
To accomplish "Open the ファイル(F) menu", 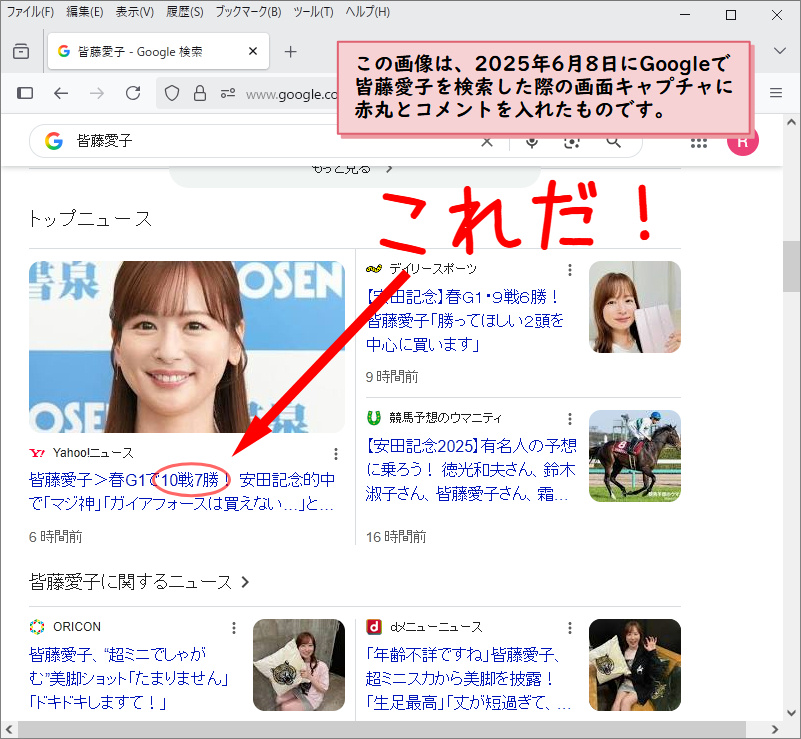I will 30,12.
